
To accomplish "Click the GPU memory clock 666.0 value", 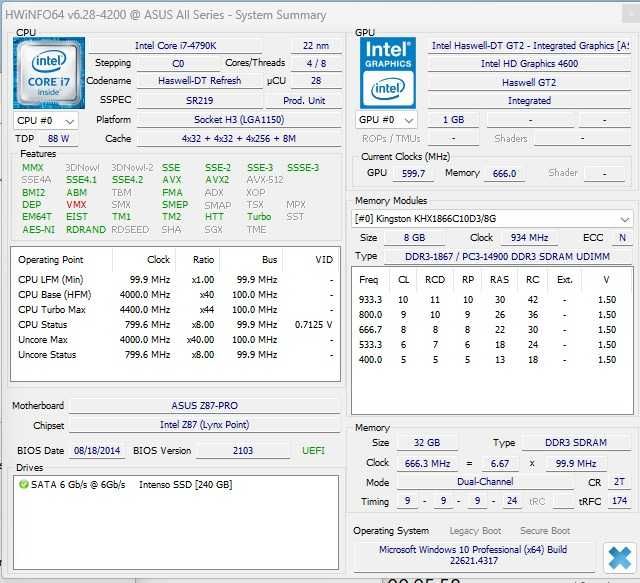I will pyautogui.click(x=504, y=174).
